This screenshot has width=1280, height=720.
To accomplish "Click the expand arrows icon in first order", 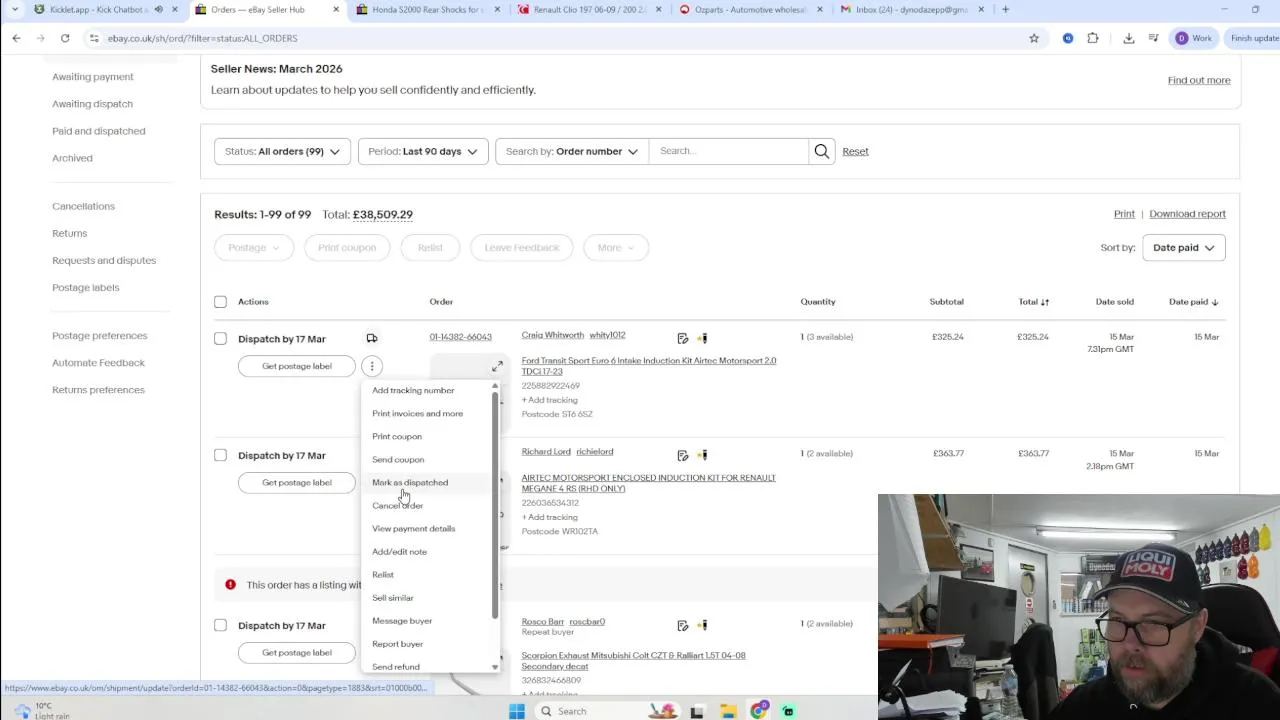I will [x=497, y=367].
